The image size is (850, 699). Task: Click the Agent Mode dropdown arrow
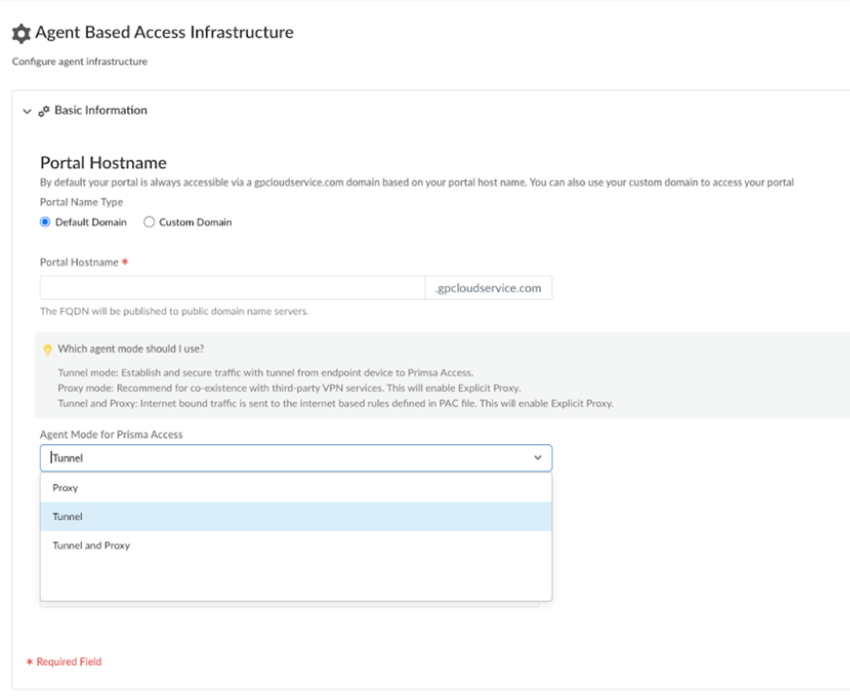tap(537, 458)
